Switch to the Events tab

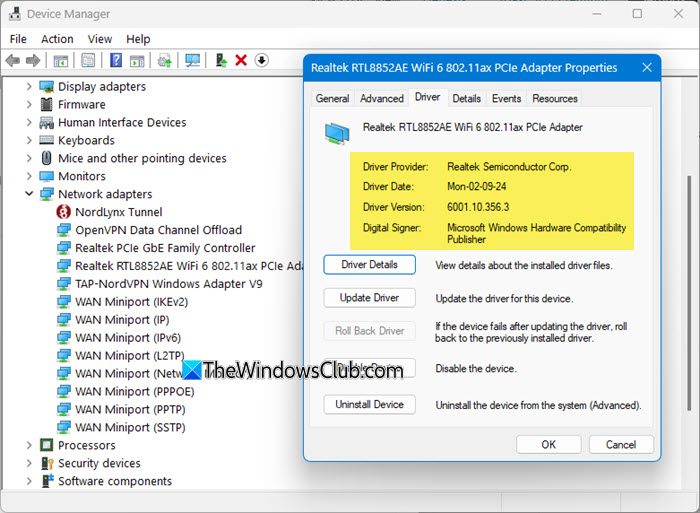pyautogui.click(x=506, y=99)
